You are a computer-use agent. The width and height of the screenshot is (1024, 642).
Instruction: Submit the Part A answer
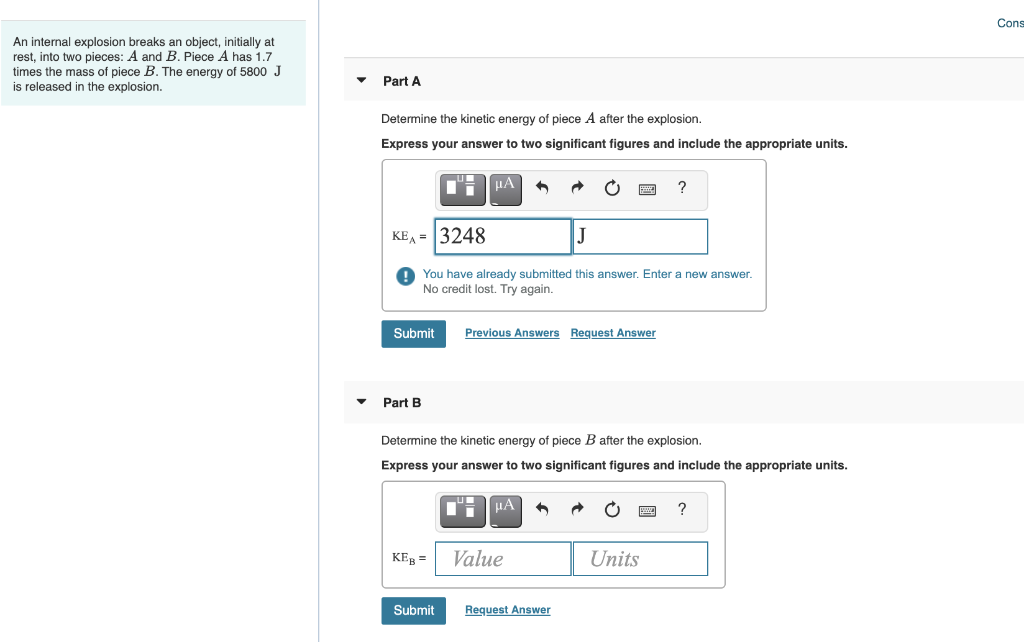click(x=413, y=333)
